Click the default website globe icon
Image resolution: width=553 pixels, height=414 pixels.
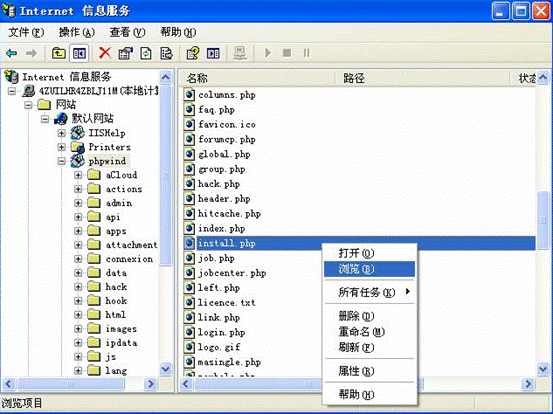[61, 118]
